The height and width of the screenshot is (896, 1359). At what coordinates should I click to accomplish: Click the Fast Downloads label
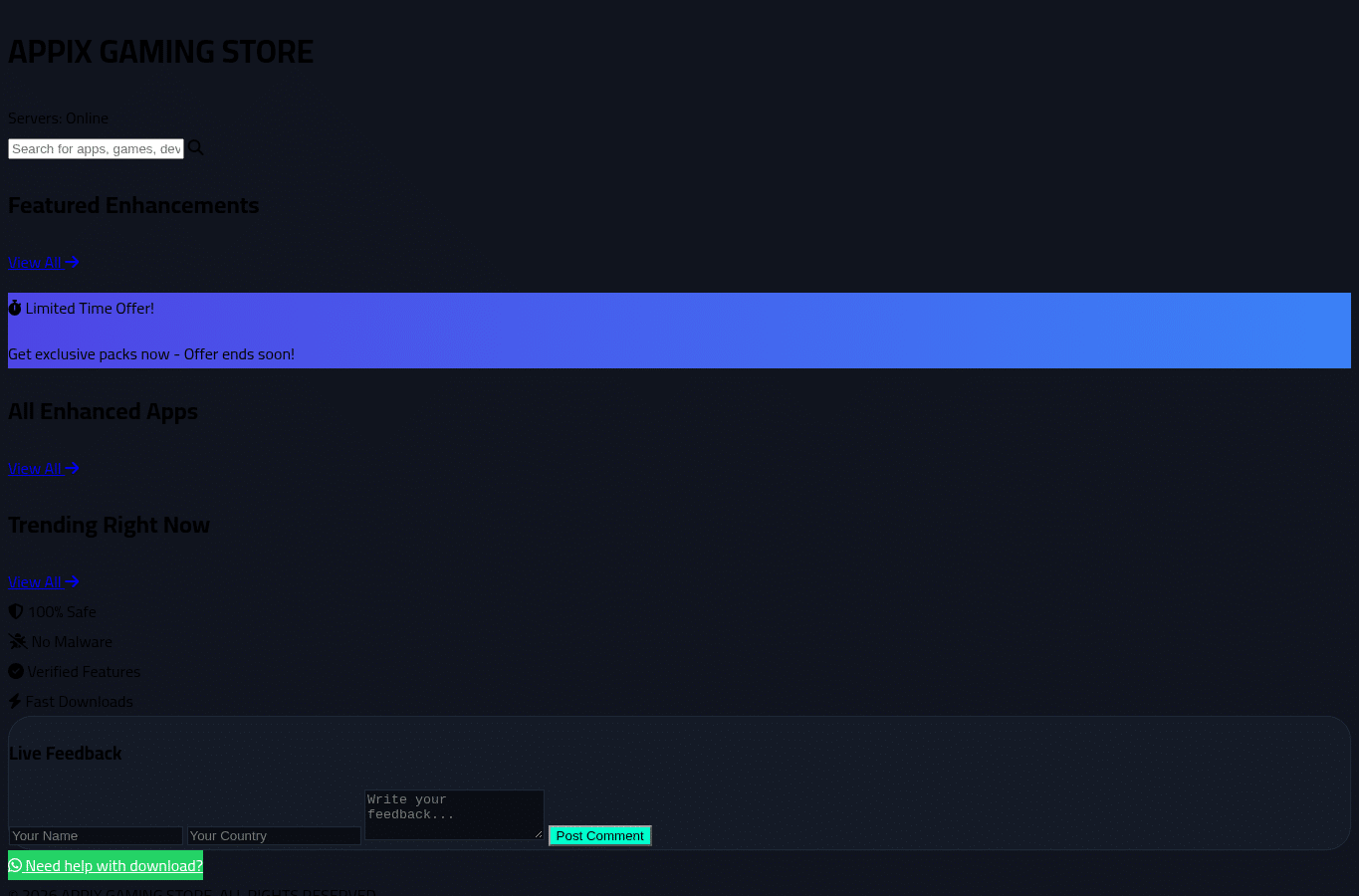[x=79, y=701]
